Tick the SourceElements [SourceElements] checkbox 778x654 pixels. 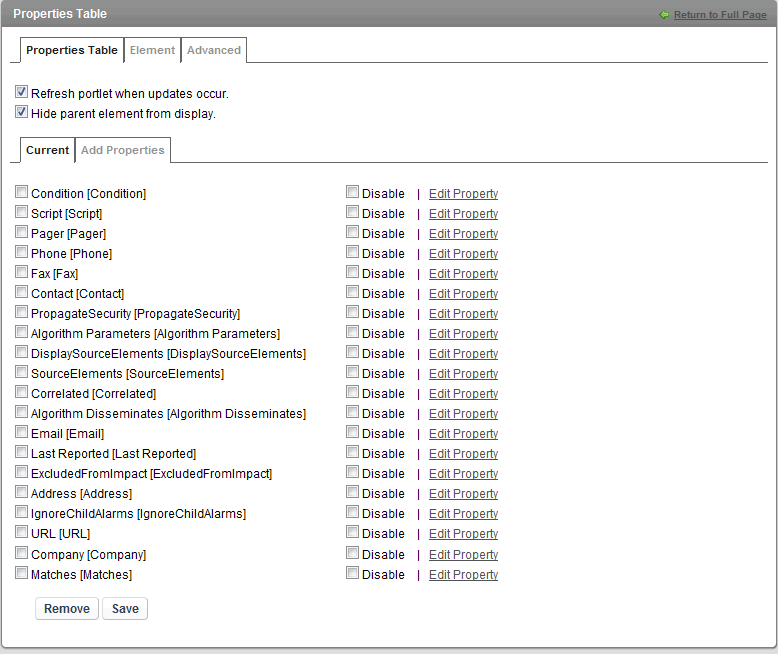[21, 372]
